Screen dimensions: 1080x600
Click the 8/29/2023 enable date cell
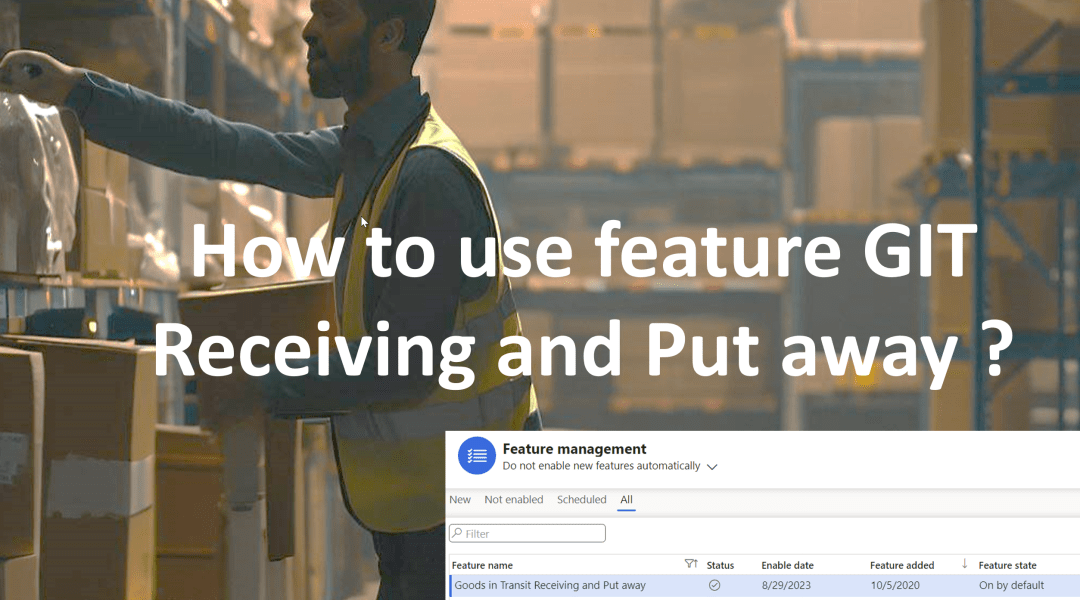click(x=787, y=585)
